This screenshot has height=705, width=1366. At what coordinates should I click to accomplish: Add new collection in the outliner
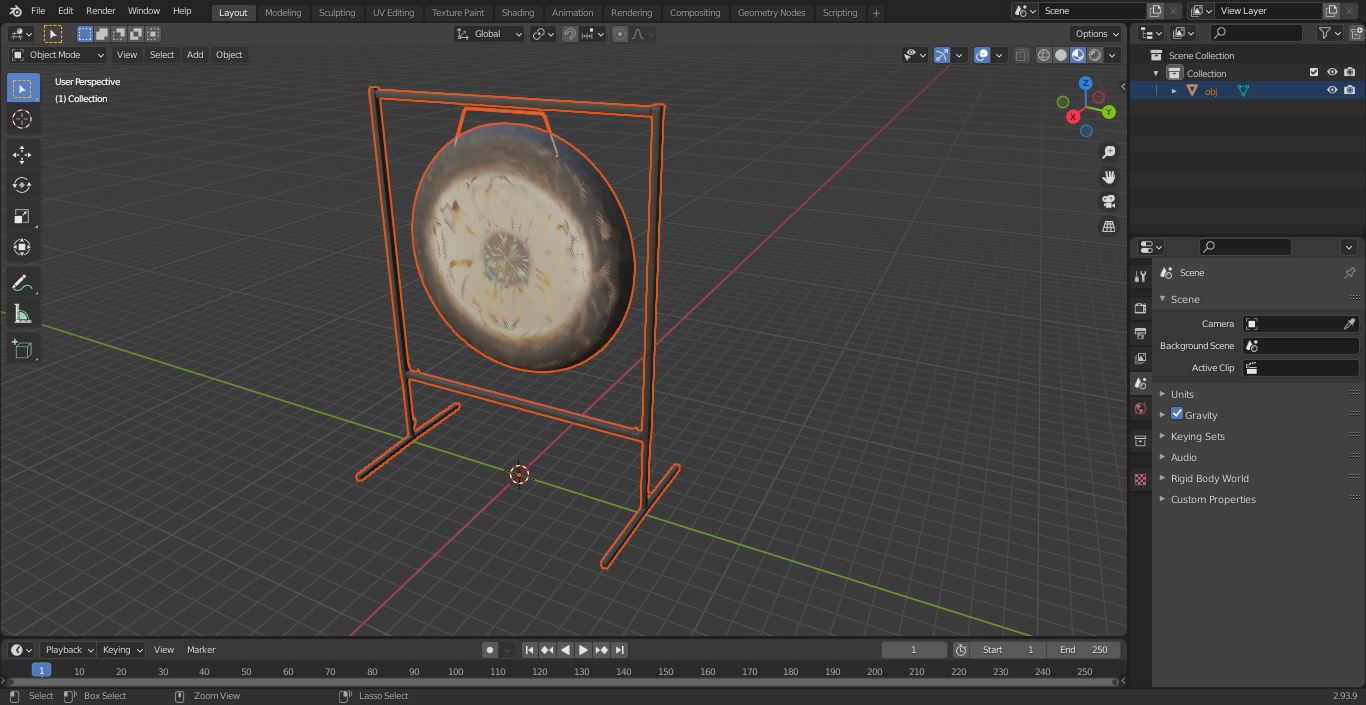tap(1354, 33)
